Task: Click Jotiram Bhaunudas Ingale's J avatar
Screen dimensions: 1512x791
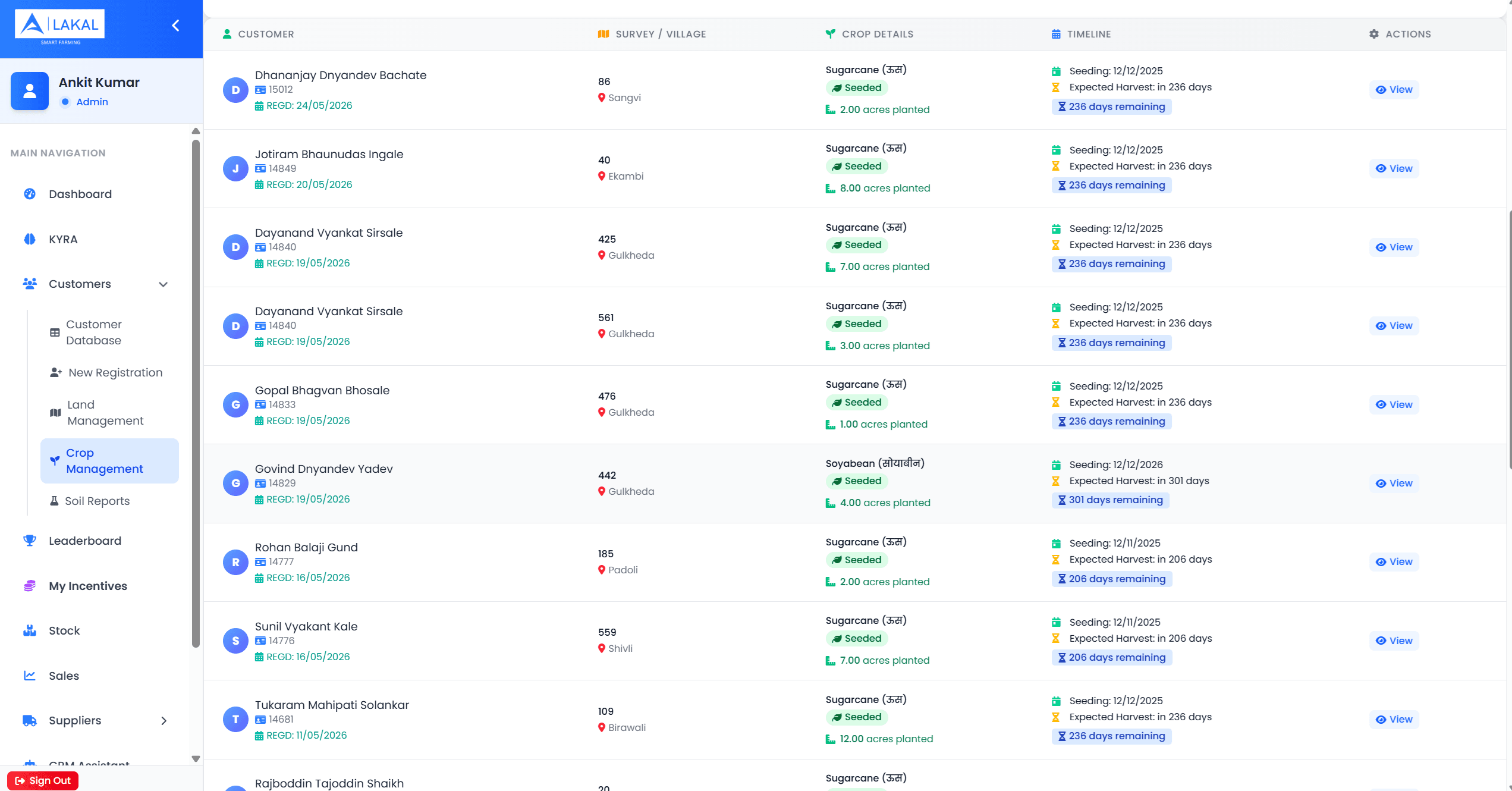Action: point(235,168)
